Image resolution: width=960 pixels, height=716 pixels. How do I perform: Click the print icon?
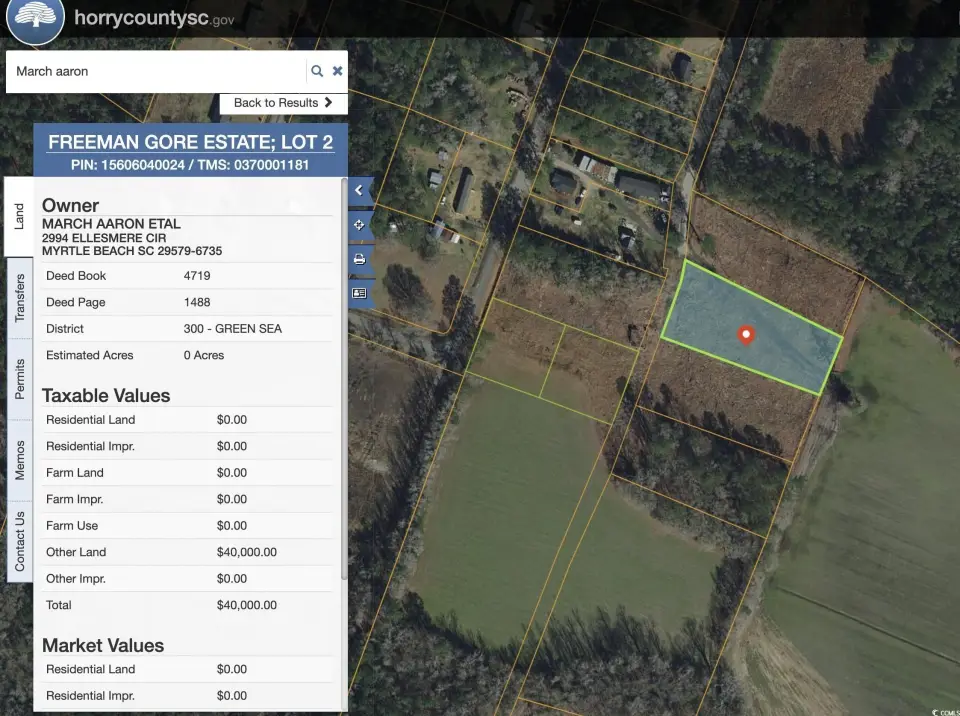(x=359, y=259)
